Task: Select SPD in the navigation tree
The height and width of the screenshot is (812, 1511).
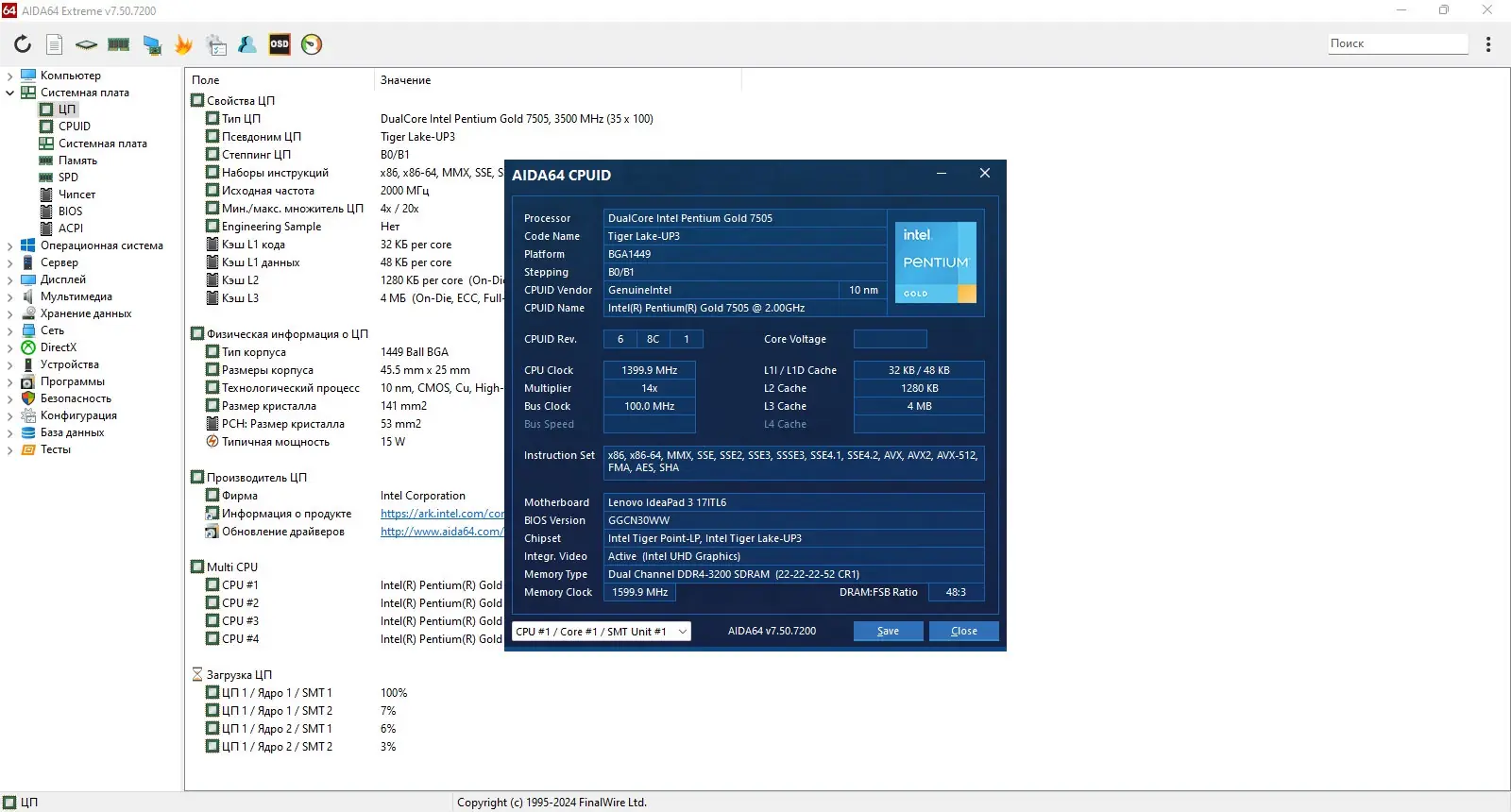Action: pyautogui.click(x=68, y=178)
